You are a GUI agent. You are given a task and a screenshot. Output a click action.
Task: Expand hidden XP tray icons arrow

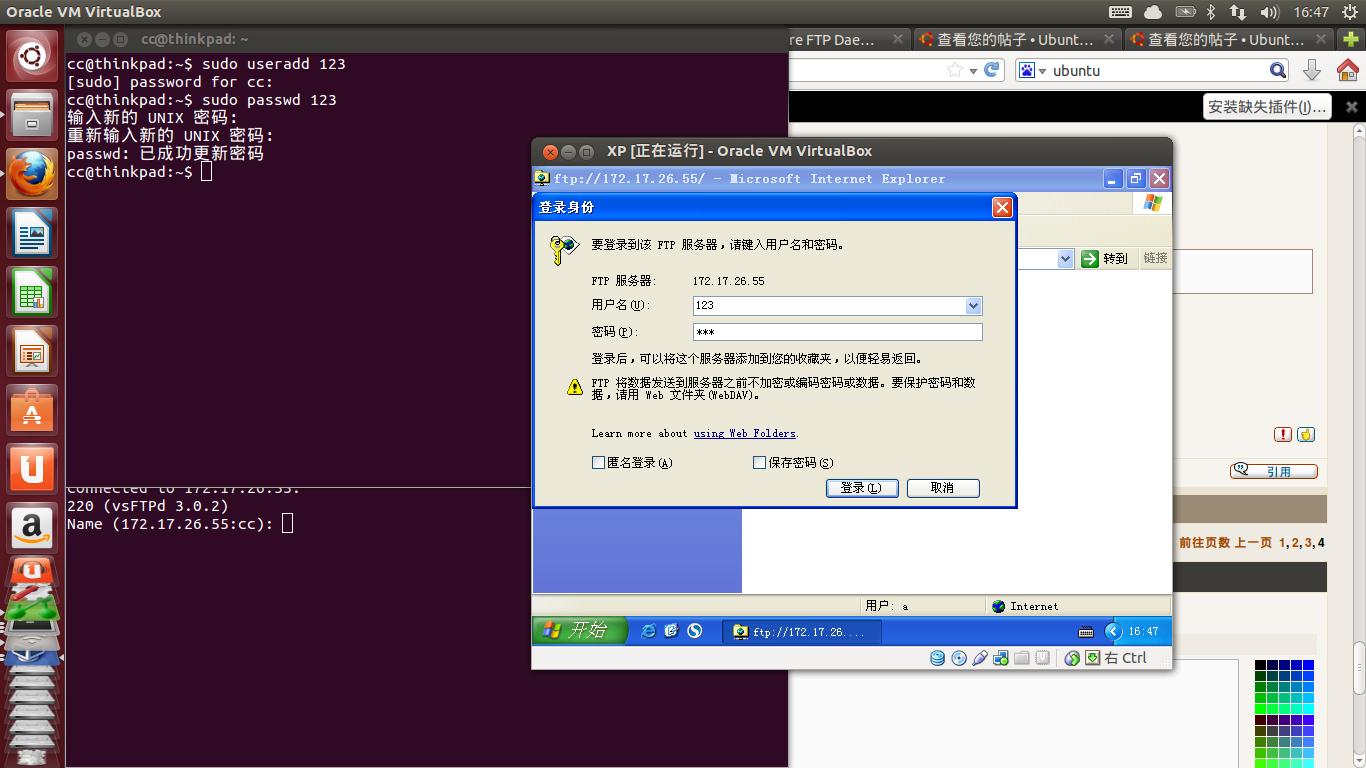click(1113, 631)
